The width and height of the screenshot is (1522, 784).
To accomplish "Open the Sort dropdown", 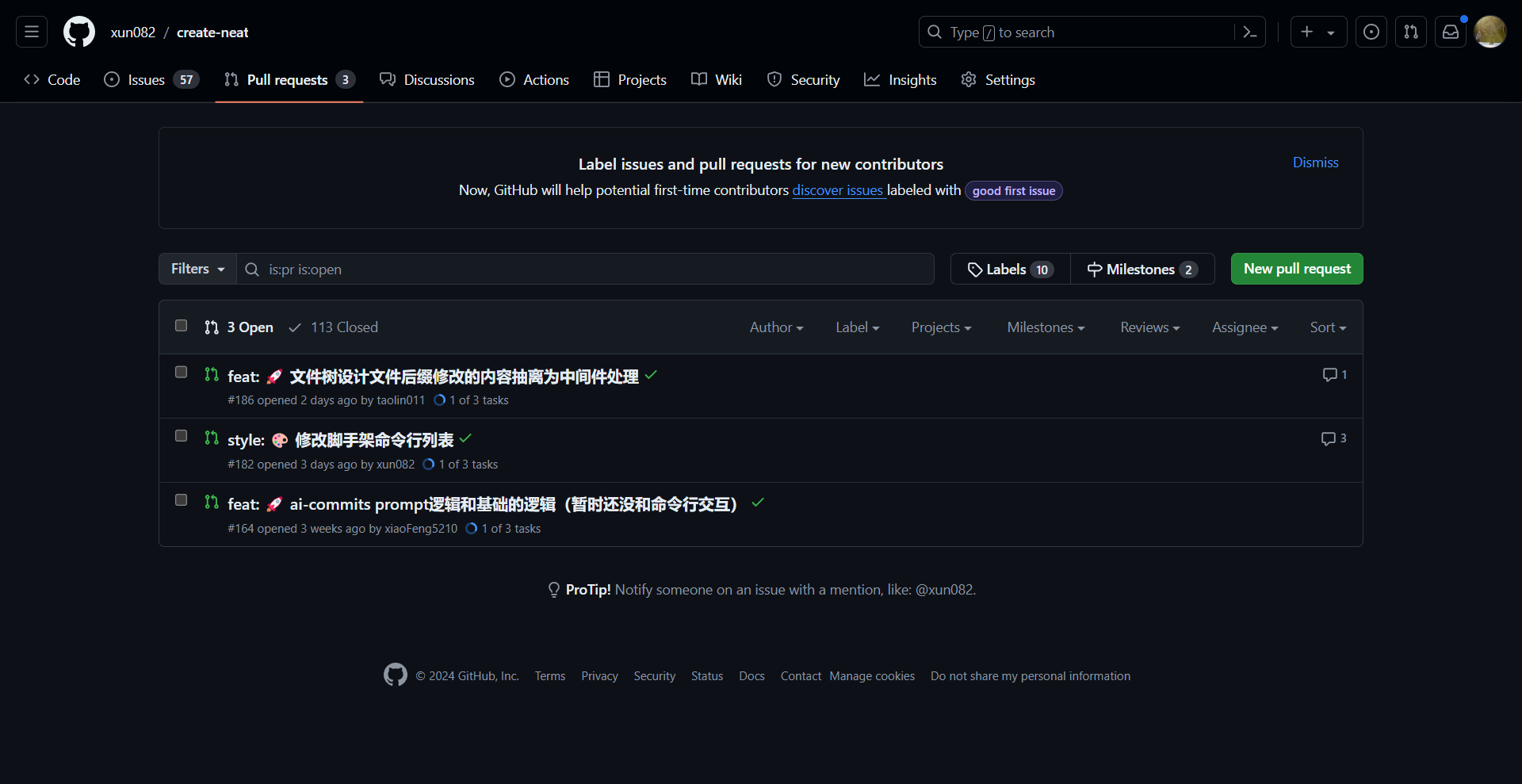I will (x=1328, y=327).
